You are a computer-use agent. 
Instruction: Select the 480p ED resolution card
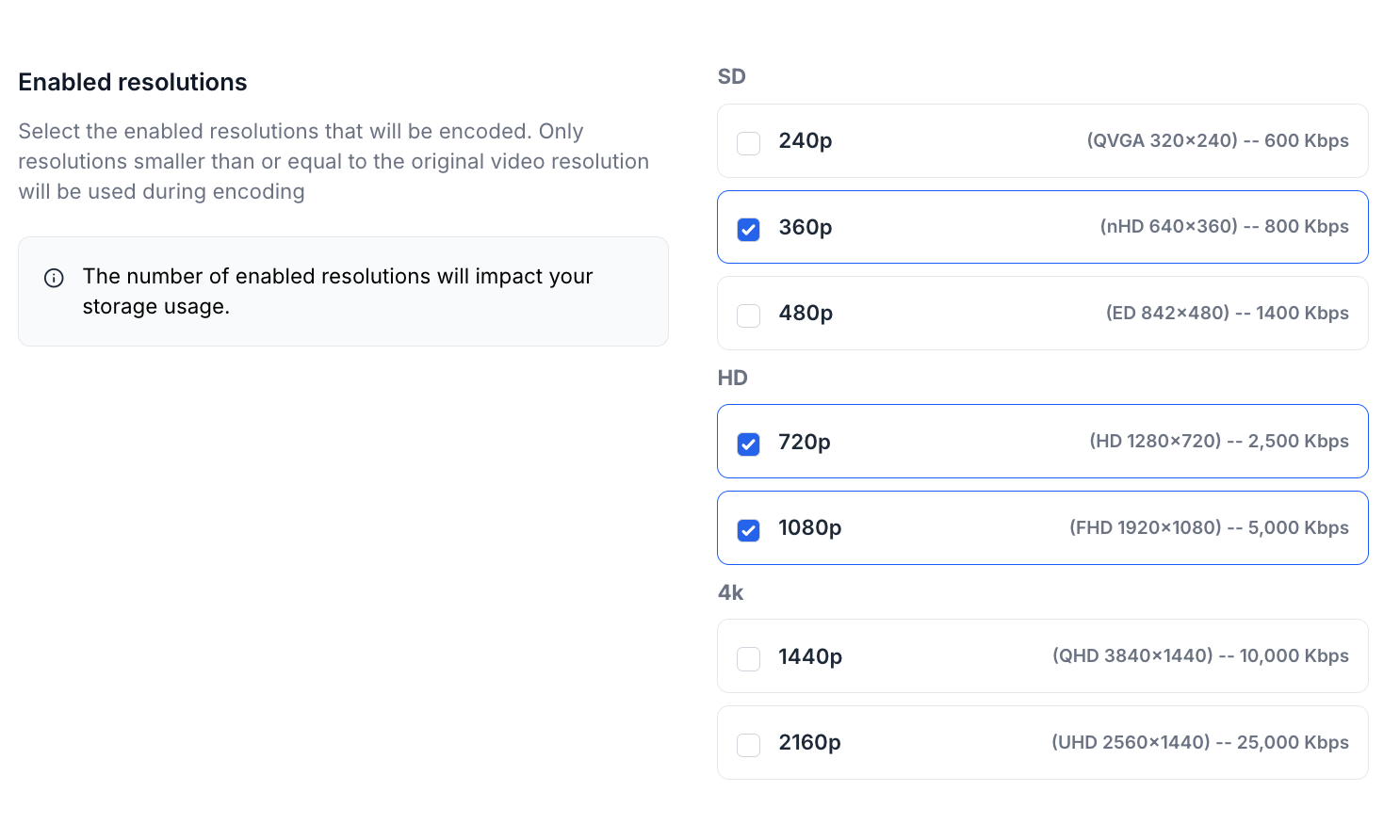1043,313
